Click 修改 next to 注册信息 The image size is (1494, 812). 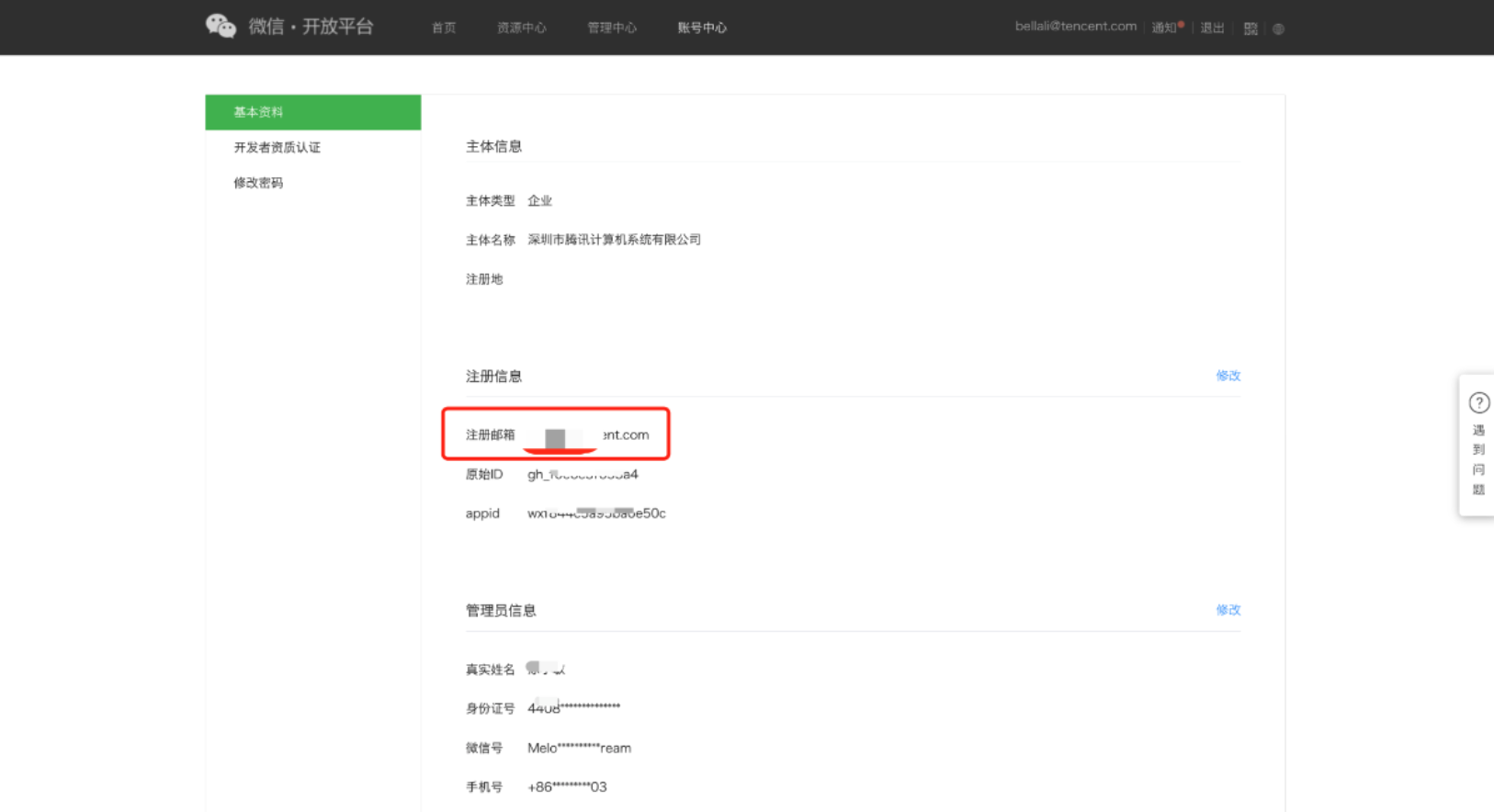point(1228,376)
